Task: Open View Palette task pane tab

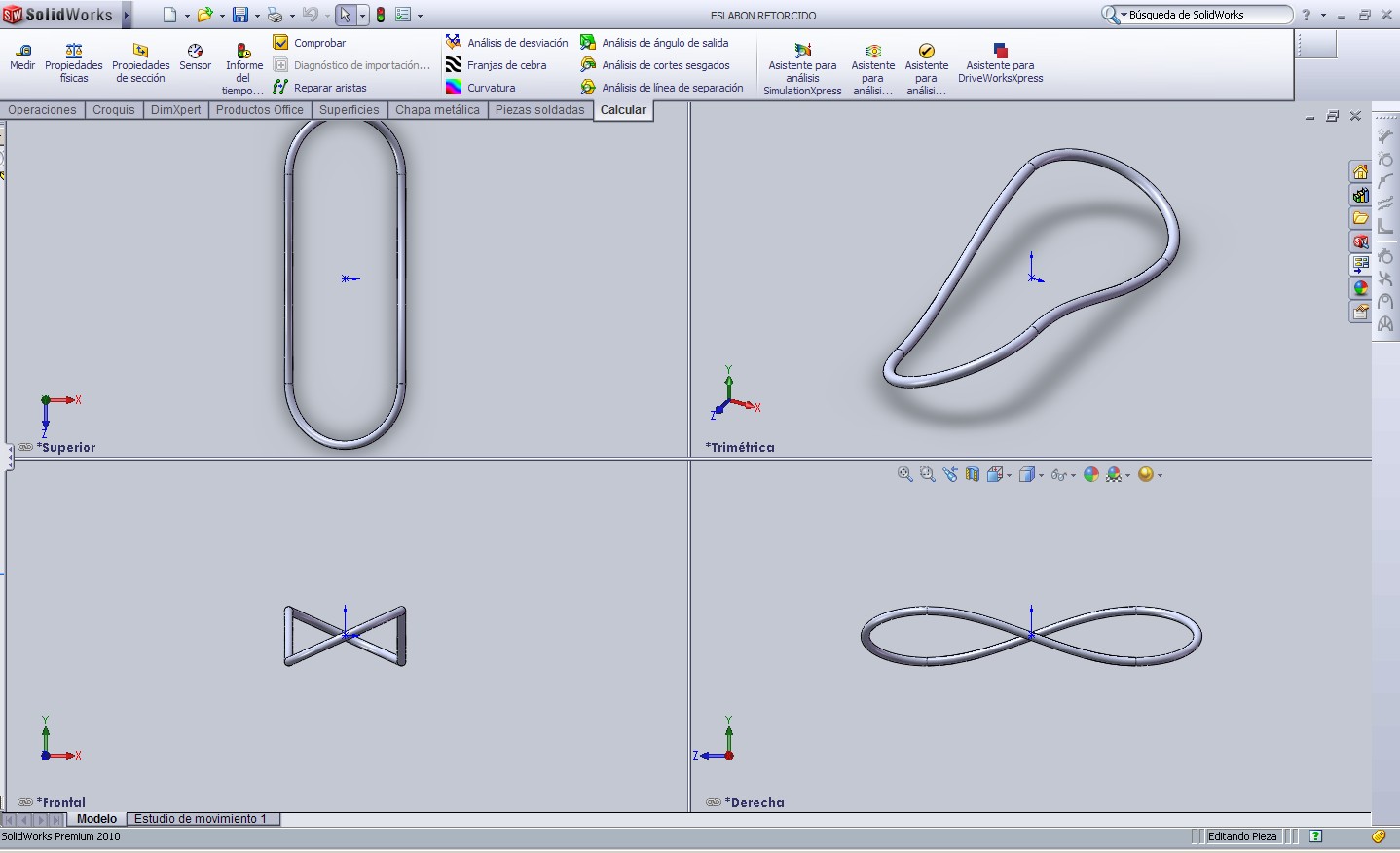Action: [1360, 265]
